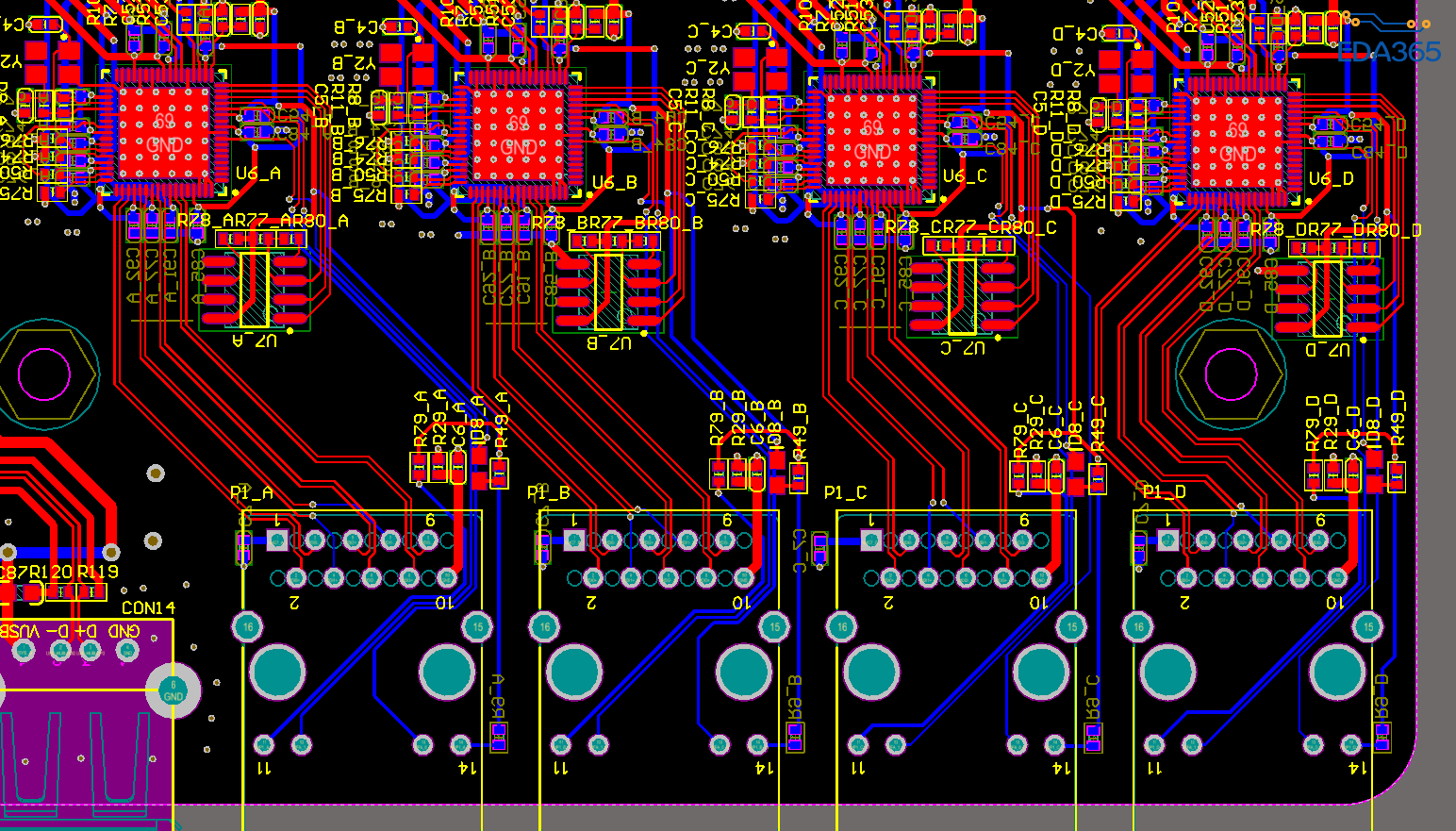The image size is (1456, 831).
Task: Select the U6_B designator text
Action: [x=615, y=182]
